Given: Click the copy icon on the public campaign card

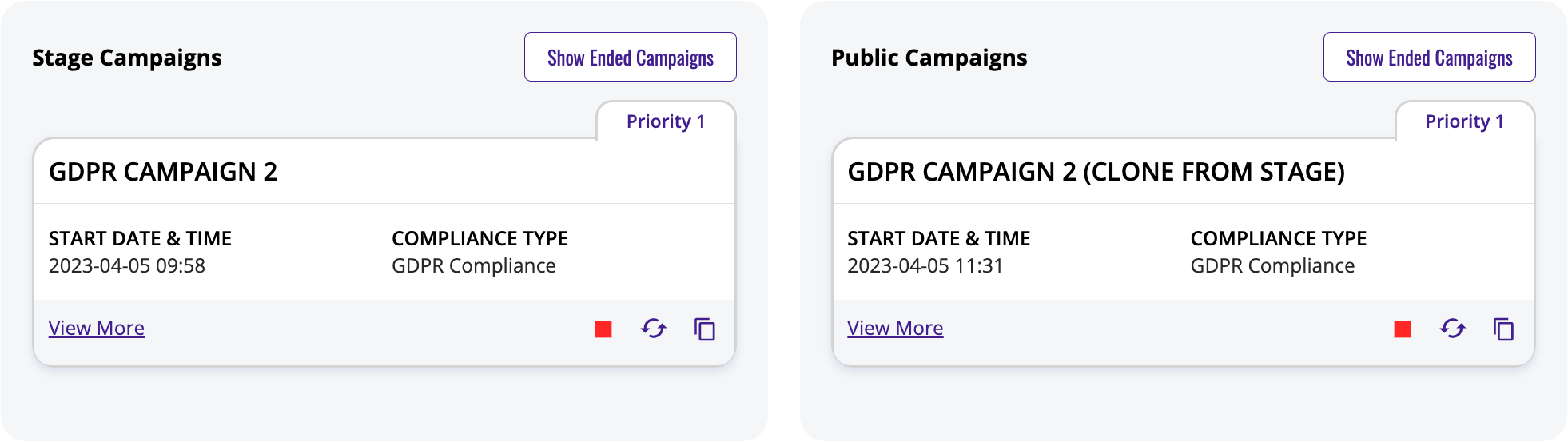Looking at the screenshot, I should 1504,329.
